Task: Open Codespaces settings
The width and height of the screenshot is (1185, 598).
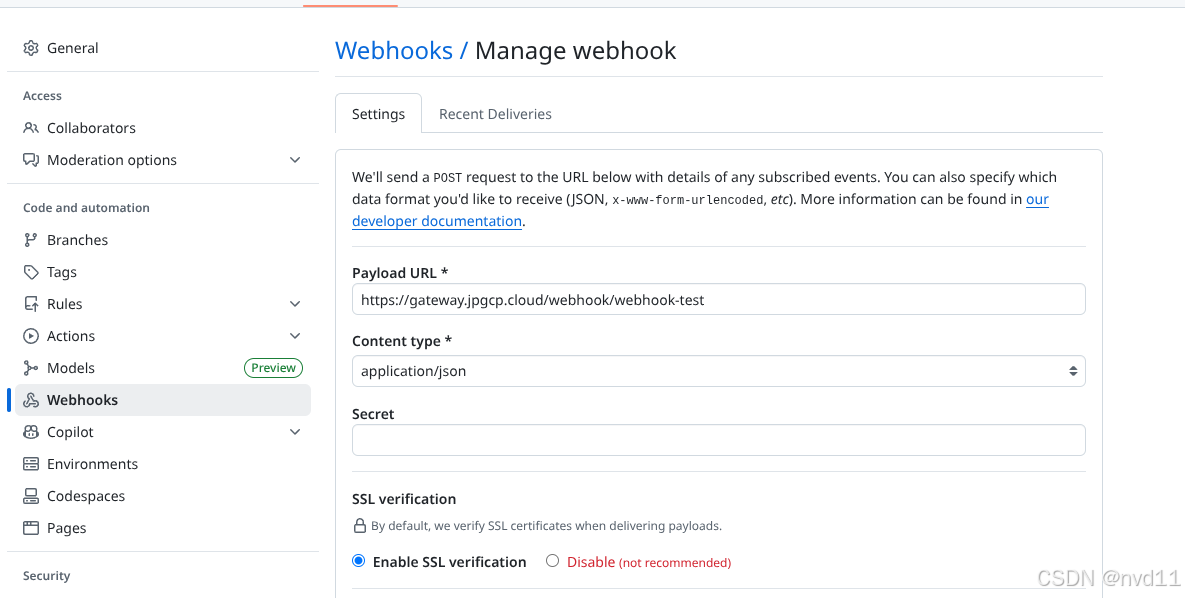Action: 162,496
